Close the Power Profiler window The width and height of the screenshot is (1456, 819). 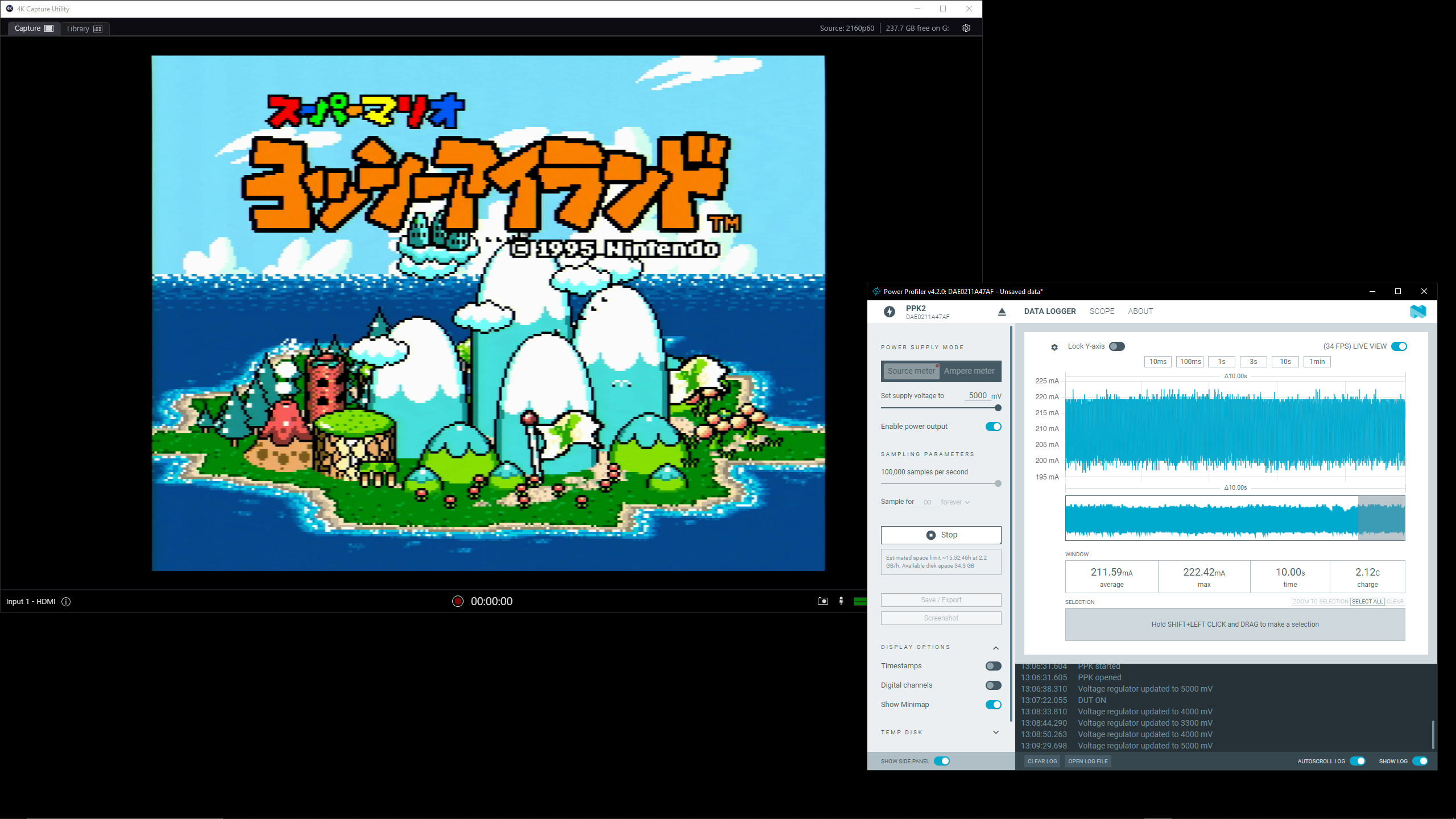1424,291
